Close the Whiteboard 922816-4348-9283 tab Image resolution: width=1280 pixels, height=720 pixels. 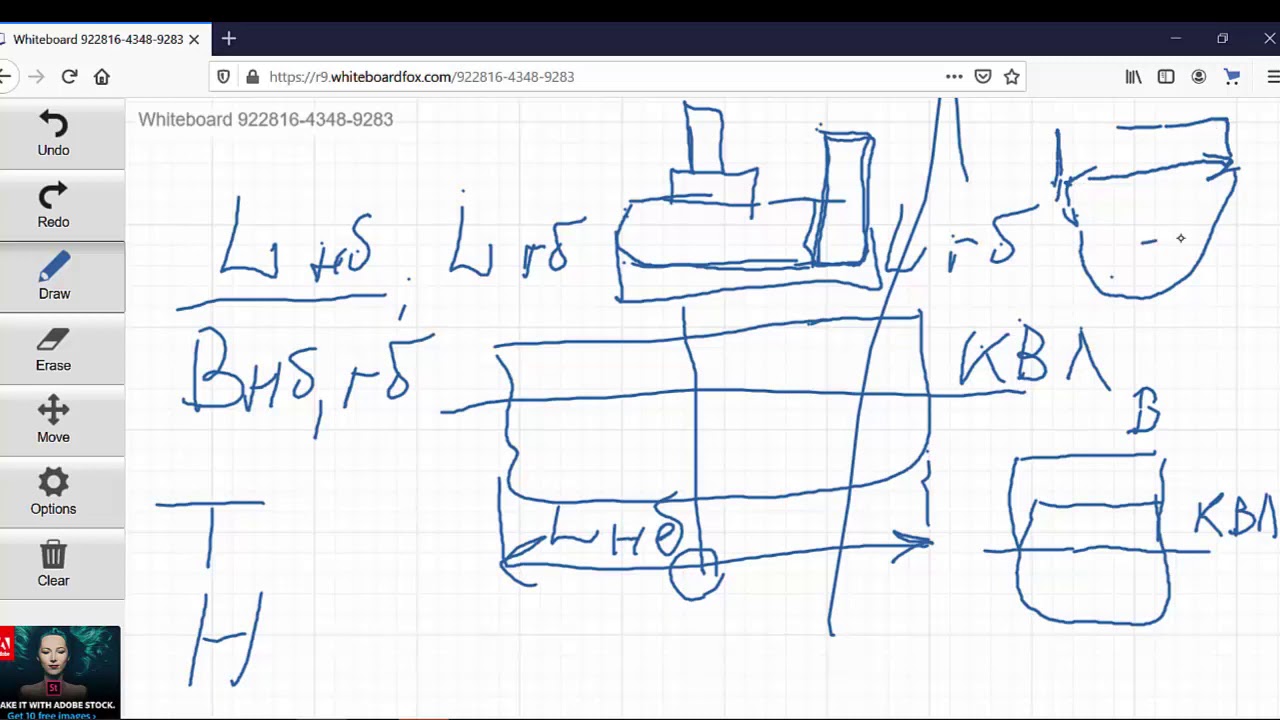click(194, 39)
